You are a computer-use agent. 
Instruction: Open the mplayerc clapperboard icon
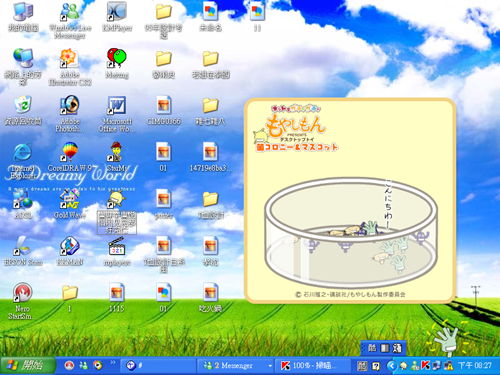pyautogui.click(x=117, y=251)
